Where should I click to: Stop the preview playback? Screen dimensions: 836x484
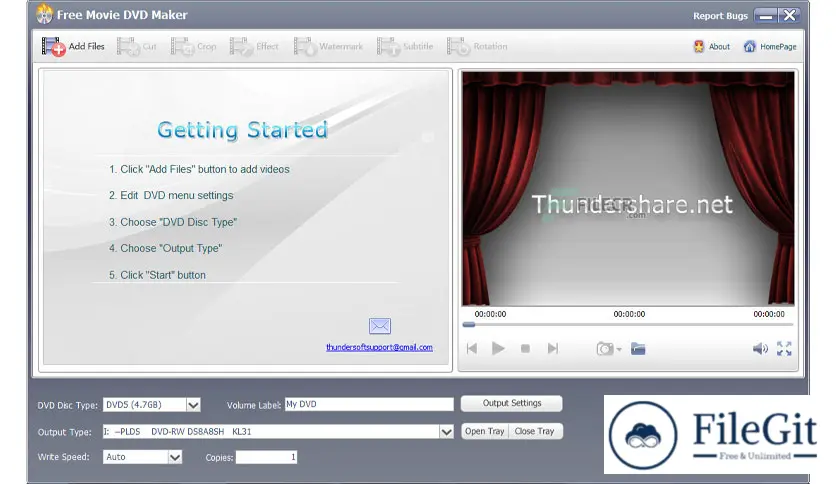[525, 349]
